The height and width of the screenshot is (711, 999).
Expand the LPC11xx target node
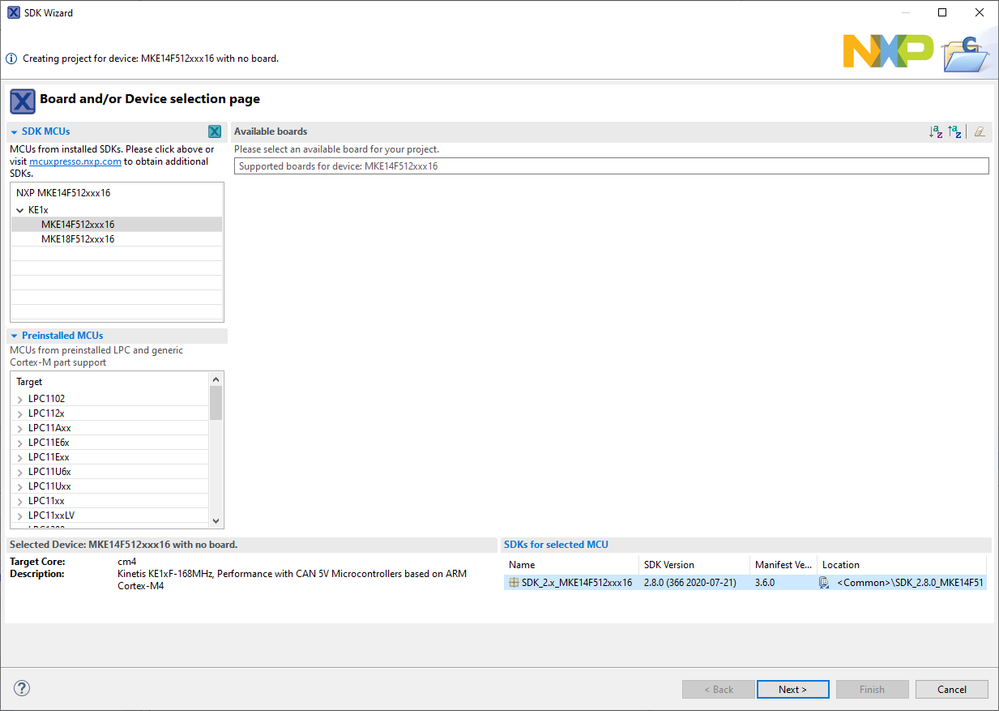click(20, 502)
